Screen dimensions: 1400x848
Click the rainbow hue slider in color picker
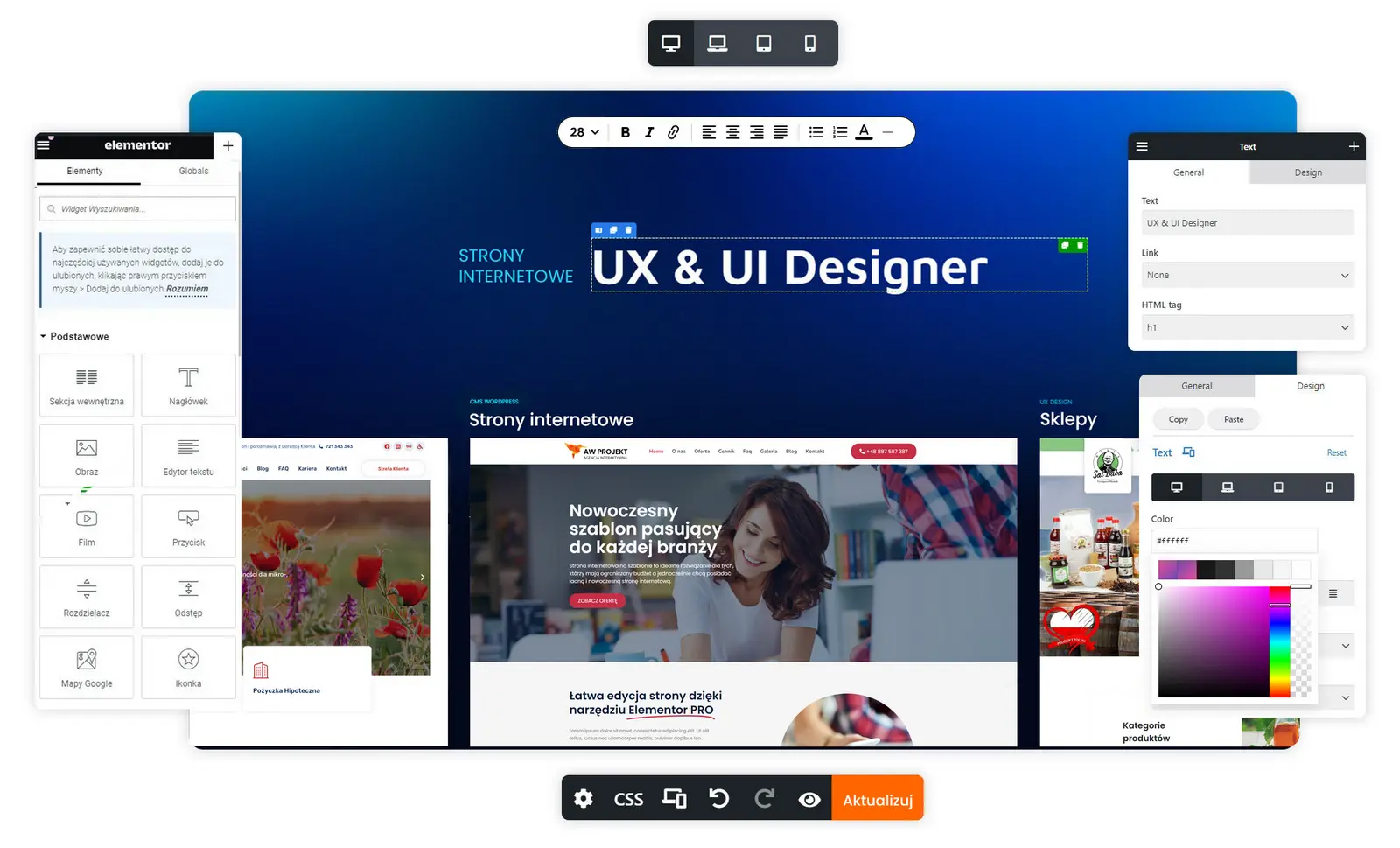[x=1279, y=641]
